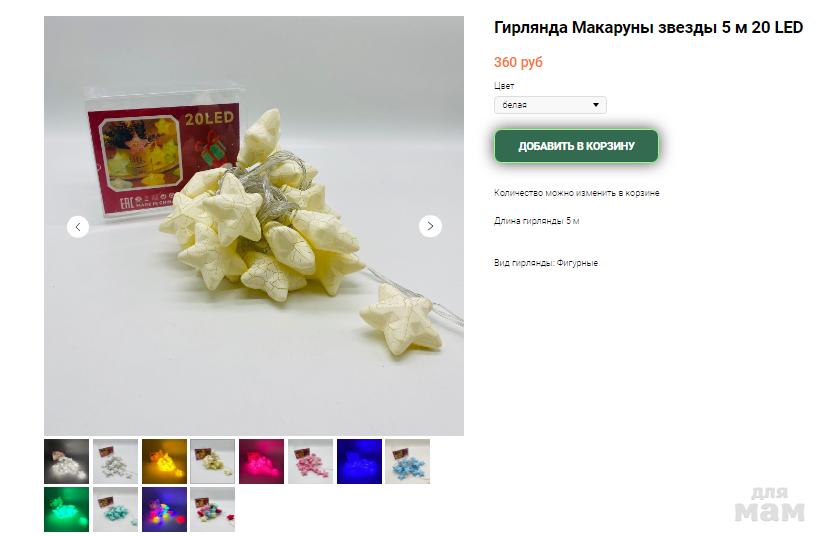Select the unlit multicolor stars thumbnail
Image resolution: width=820 pixels, height=536 pixels.
[x=212, y=509]
